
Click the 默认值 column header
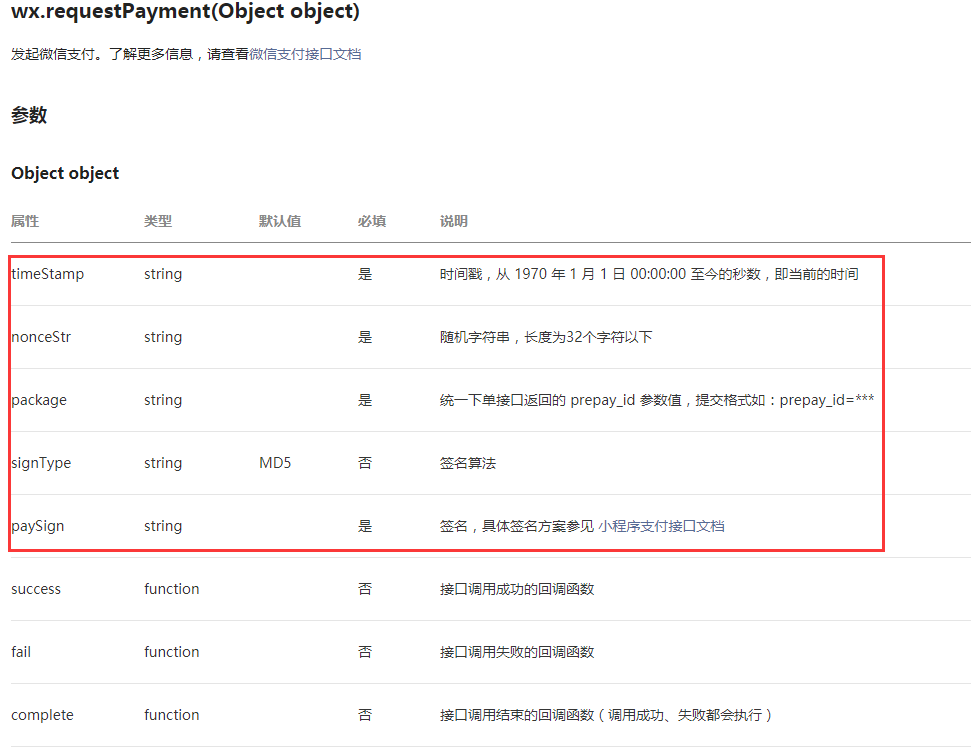(x=280, y=221)
